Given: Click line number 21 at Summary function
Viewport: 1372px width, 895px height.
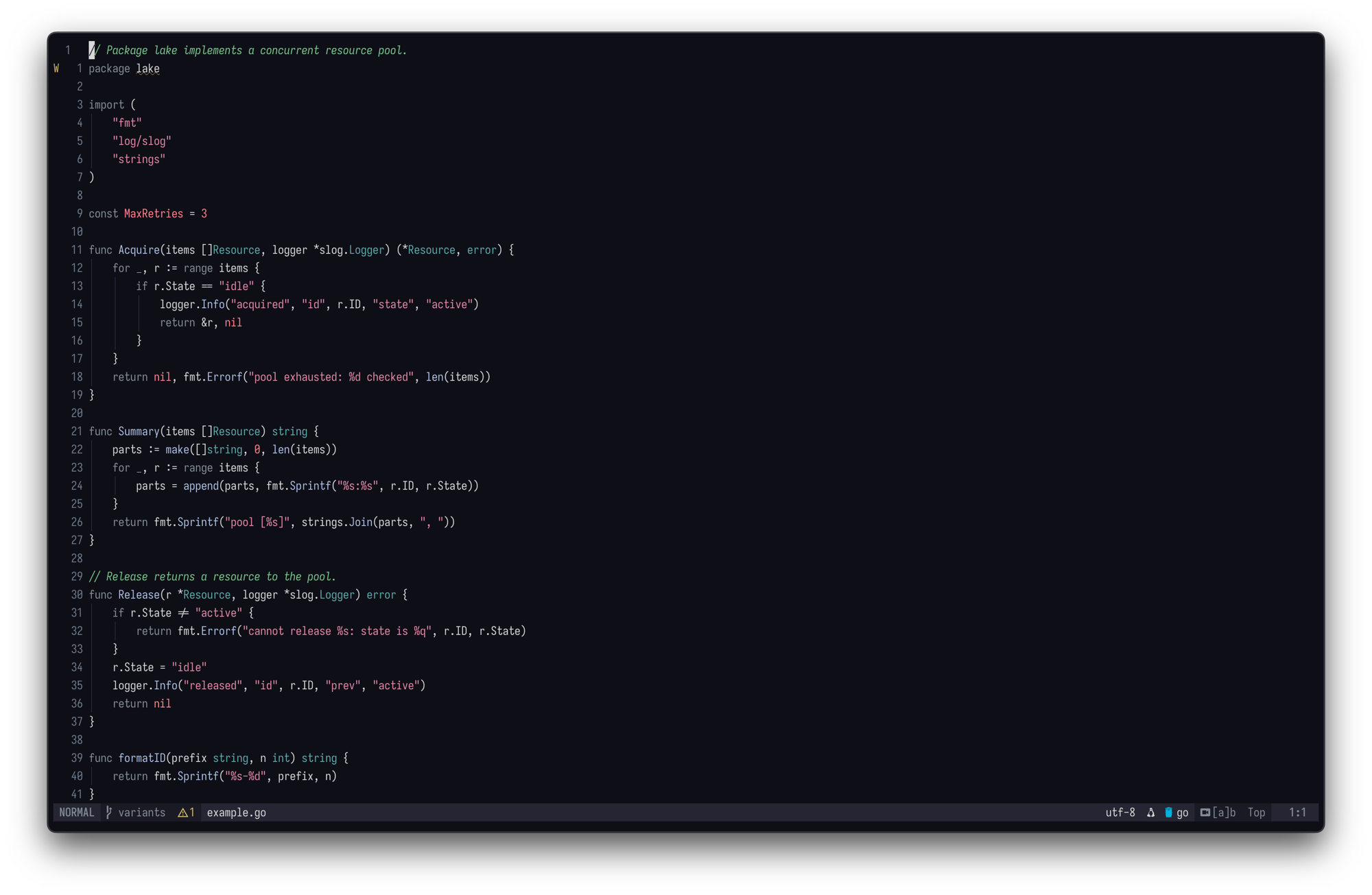Looking at the screenshot, I should [76, 431].
